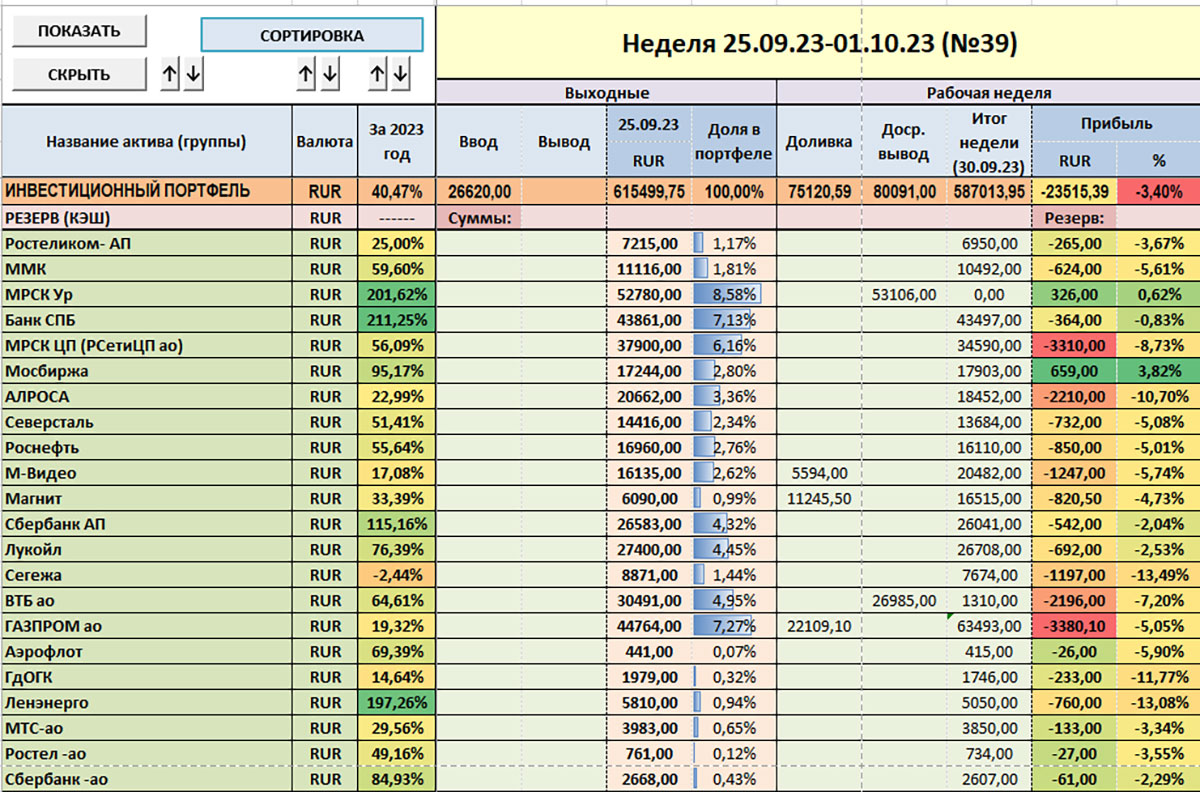Viewport: 1200px width, 792px height.
Task: Select the 40,47% yearly portfolio value
Action: click(397, 192)
